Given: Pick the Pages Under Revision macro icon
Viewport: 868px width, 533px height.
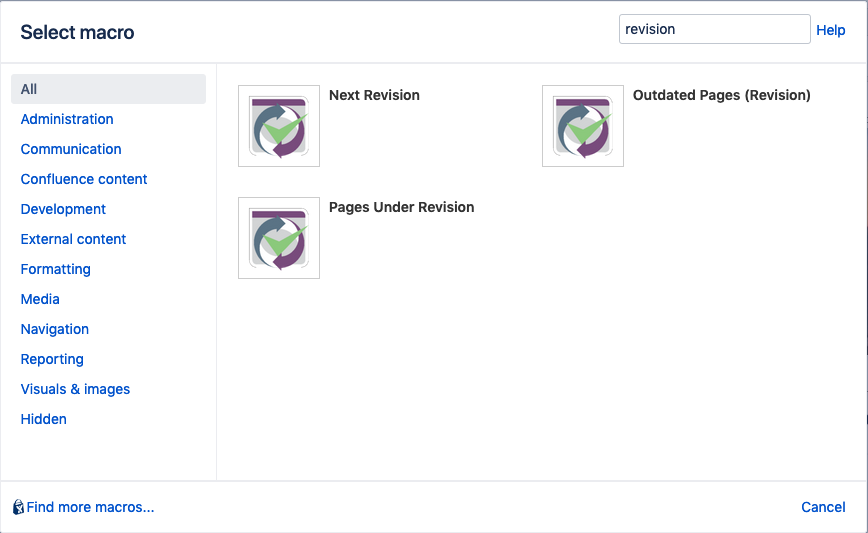Looking at the screenshot, I should click(279, 238).
